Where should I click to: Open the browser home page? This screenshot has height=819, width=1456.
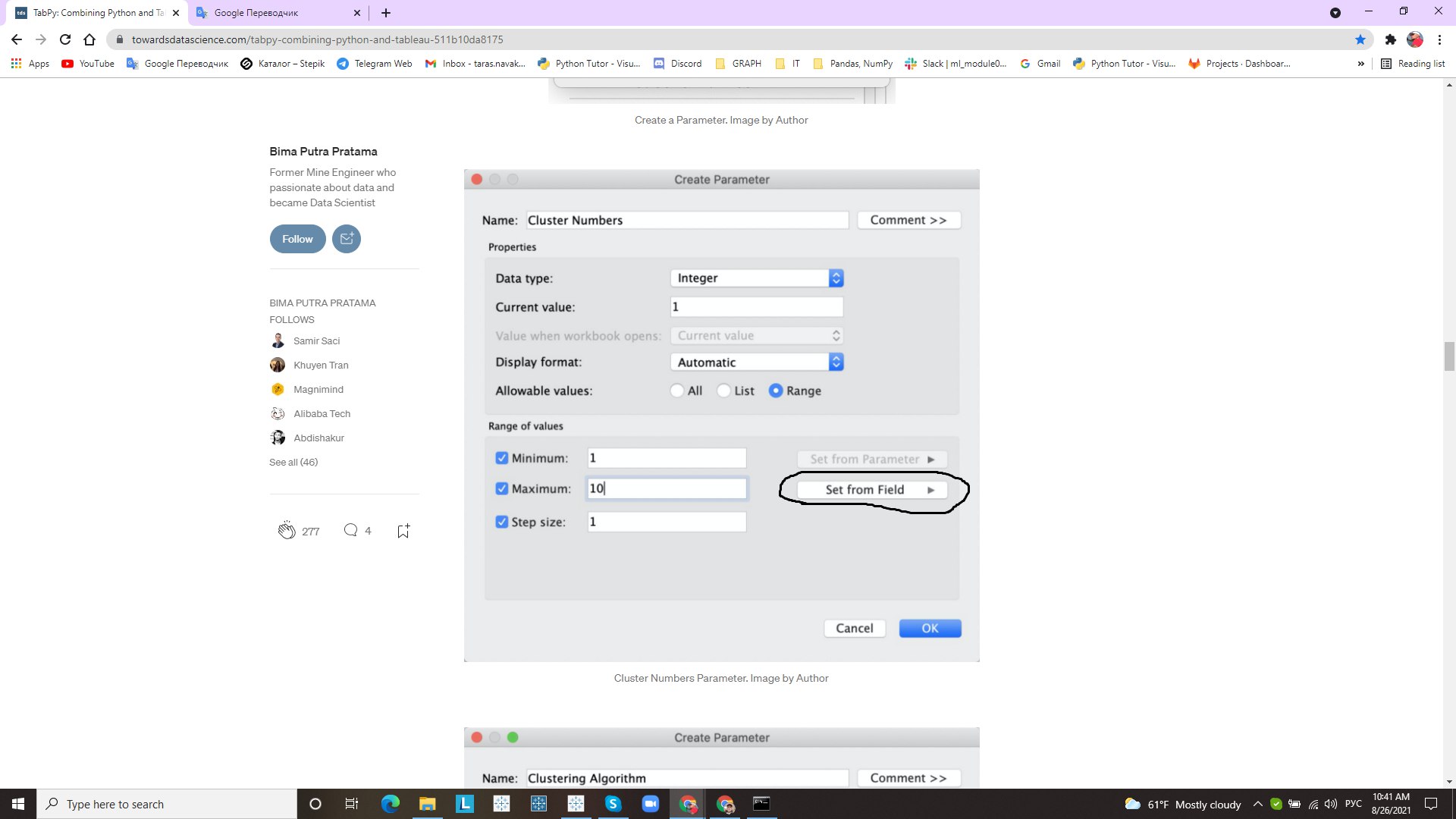89,39
